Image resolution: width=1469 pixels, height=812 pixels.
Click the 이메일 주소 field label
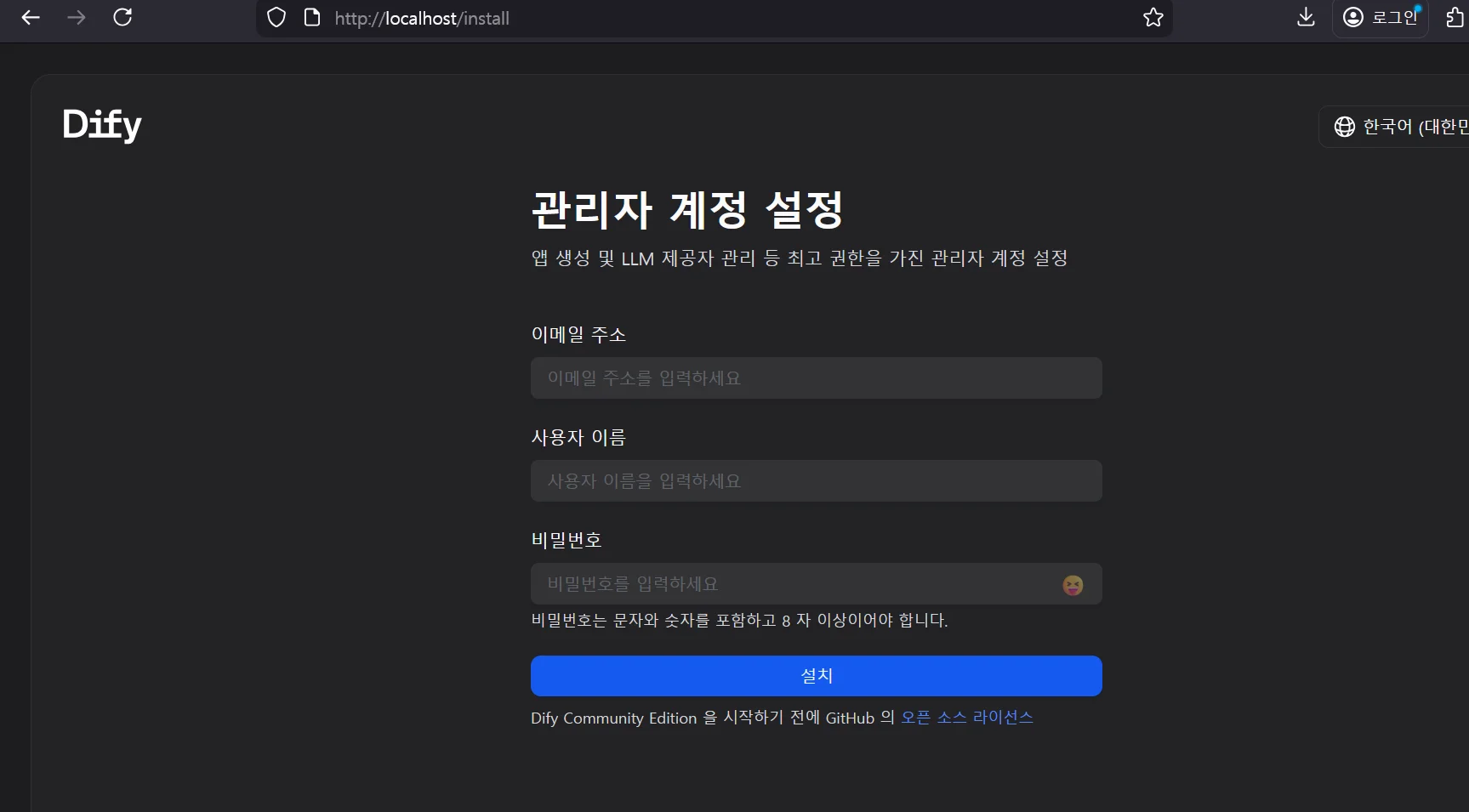pyautogui.click(x=578, y=335)
